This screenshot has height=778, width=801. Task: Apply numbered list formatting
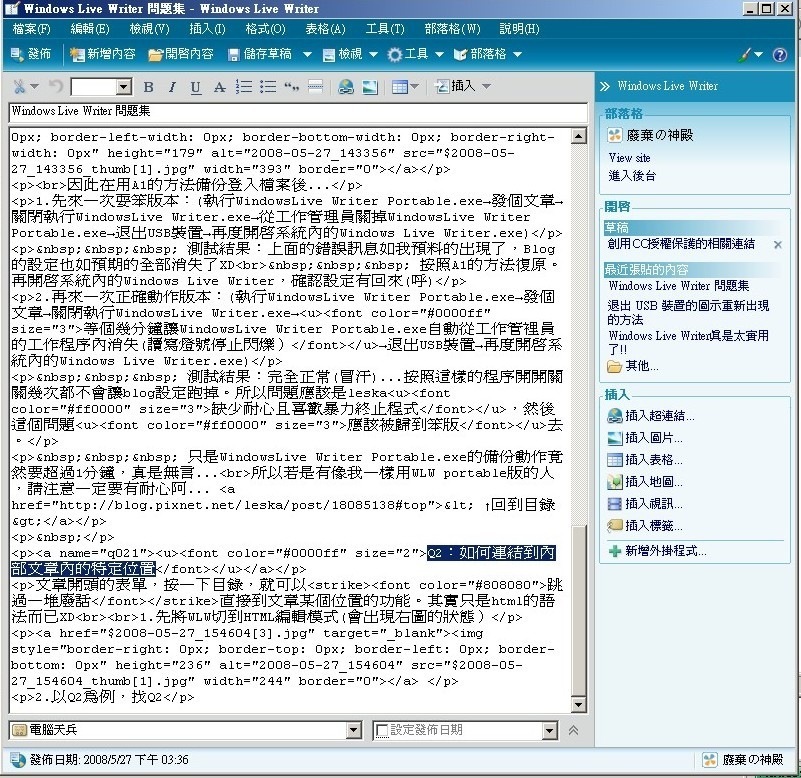pos(244,86)
